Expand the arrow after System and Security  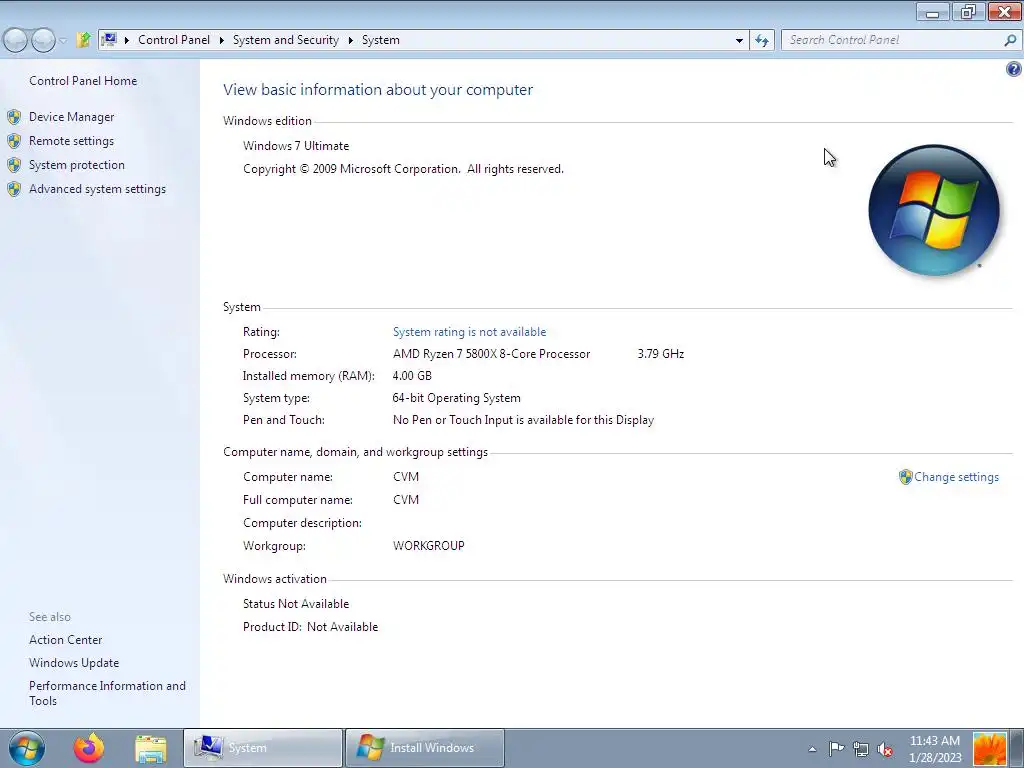click(x=351, y=40)
